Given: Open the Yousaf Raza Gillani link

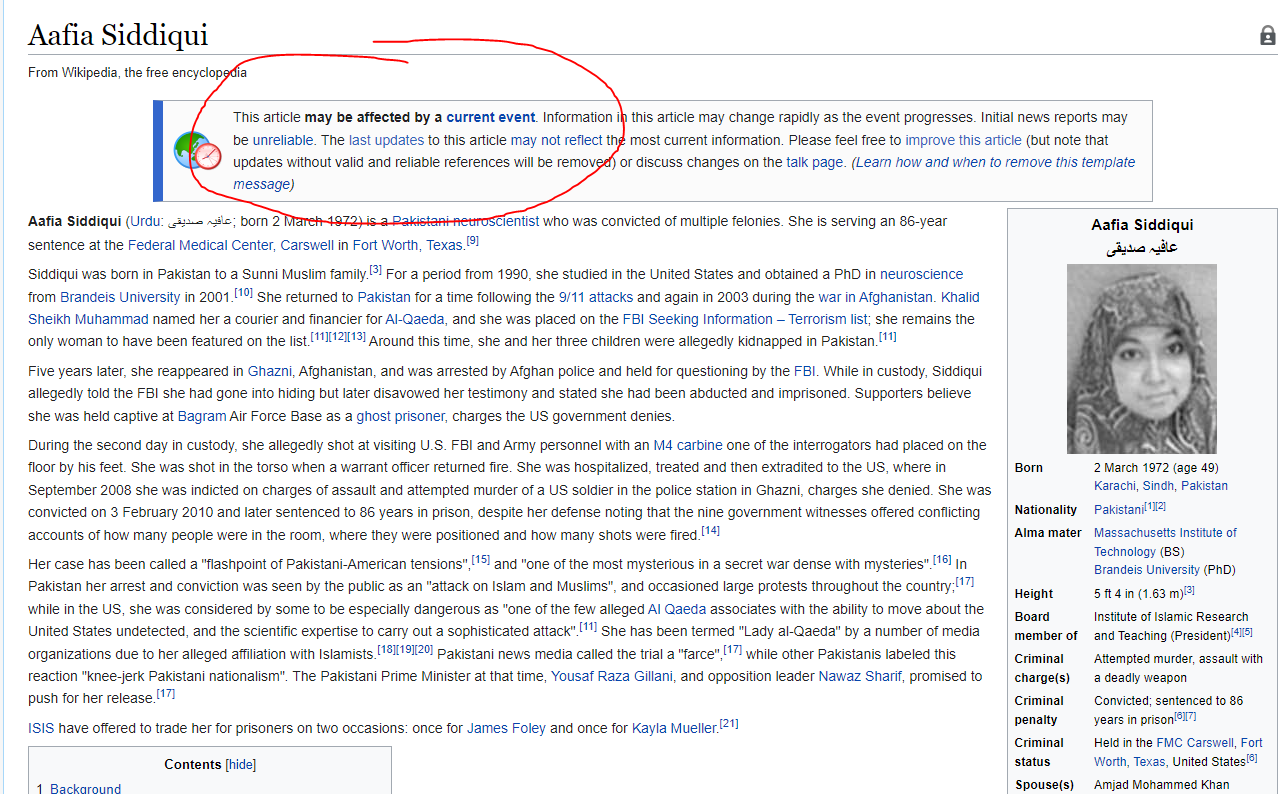Looking at the screenshot, I should tap(613, 676).
